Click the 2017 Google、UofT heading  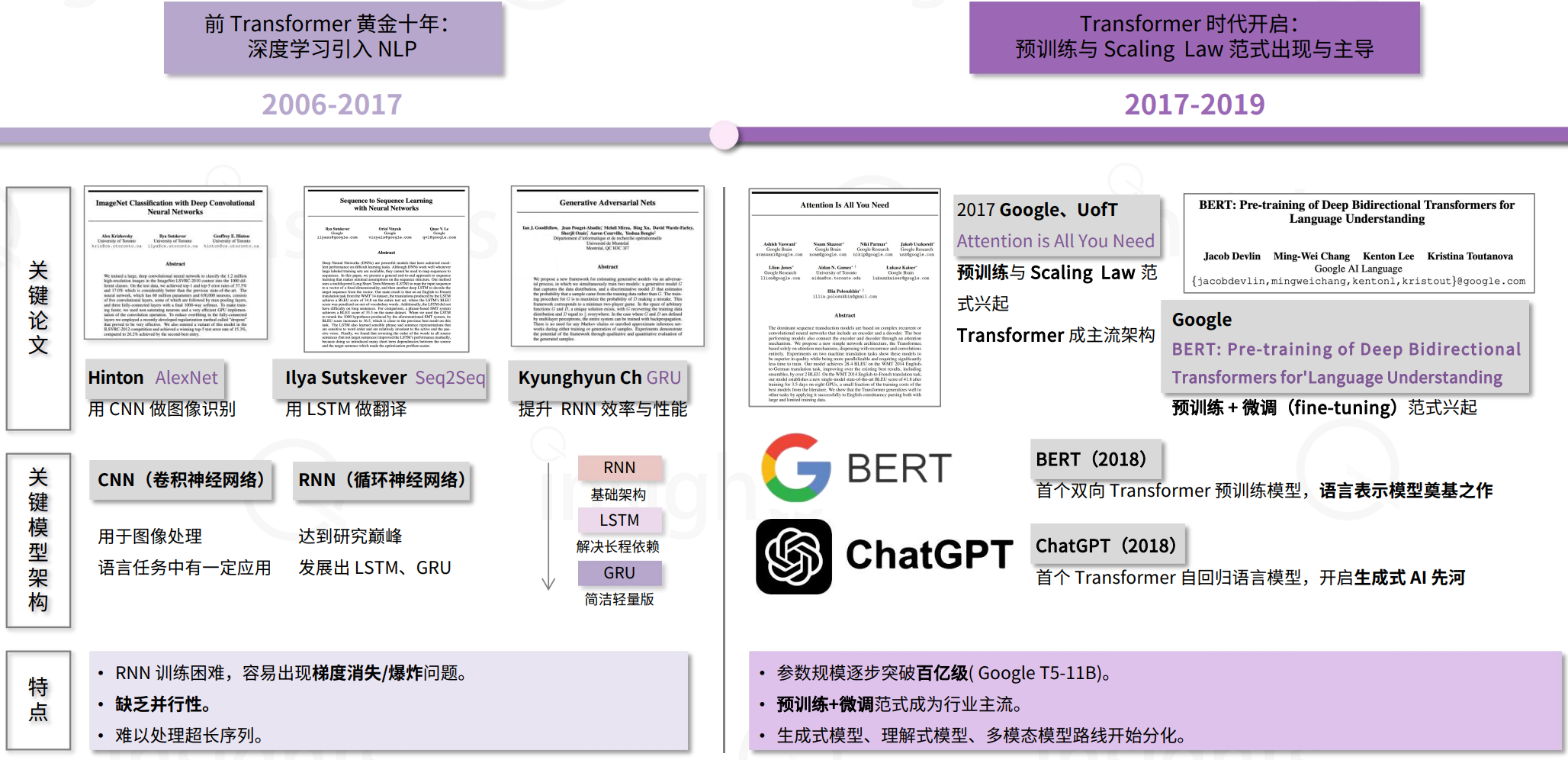(x=1037, y=210)
